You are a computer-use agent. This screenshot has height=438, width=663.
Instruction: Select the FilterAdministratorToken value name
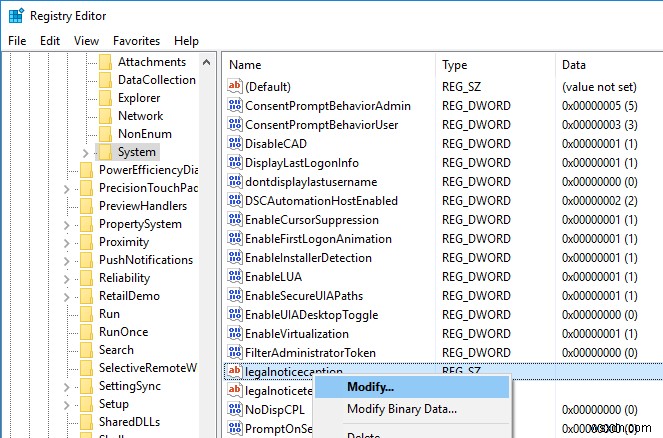(310, 353)
